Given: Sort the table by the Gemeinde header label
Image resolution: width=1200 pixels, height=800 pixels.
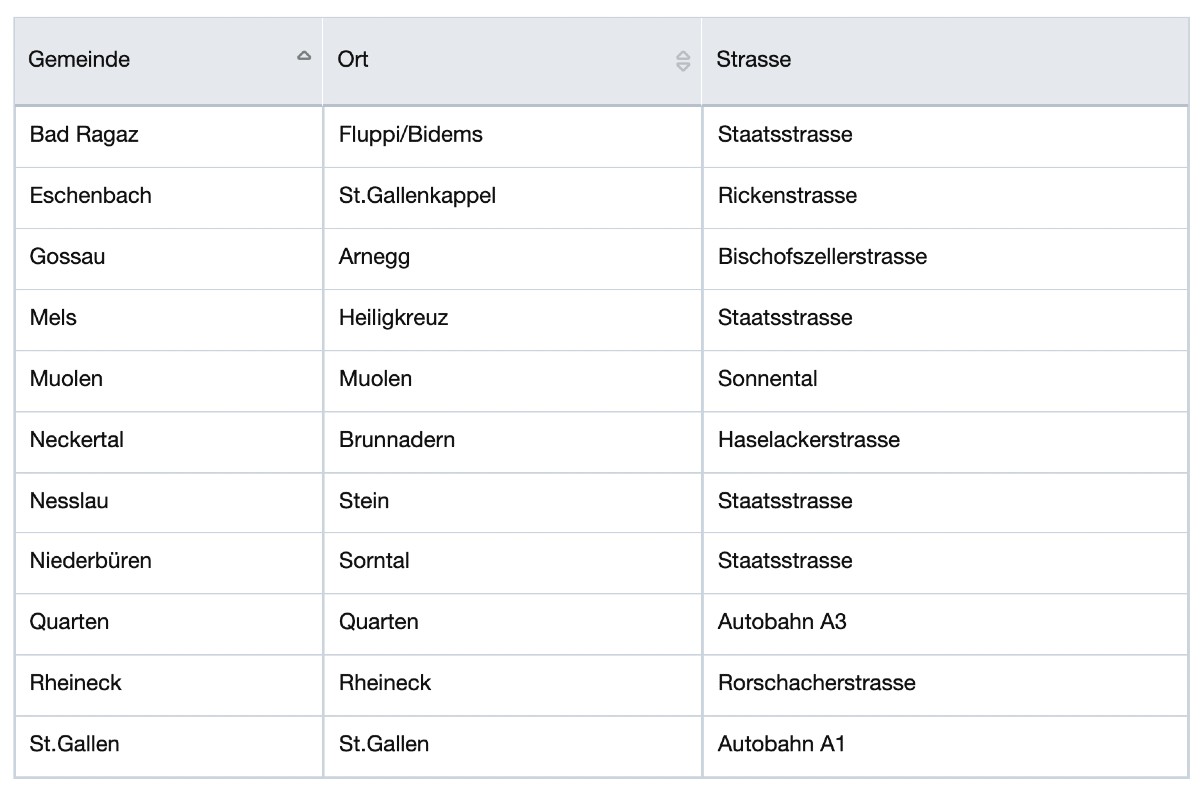Looking at the screenshot, I should click(79, 60).
